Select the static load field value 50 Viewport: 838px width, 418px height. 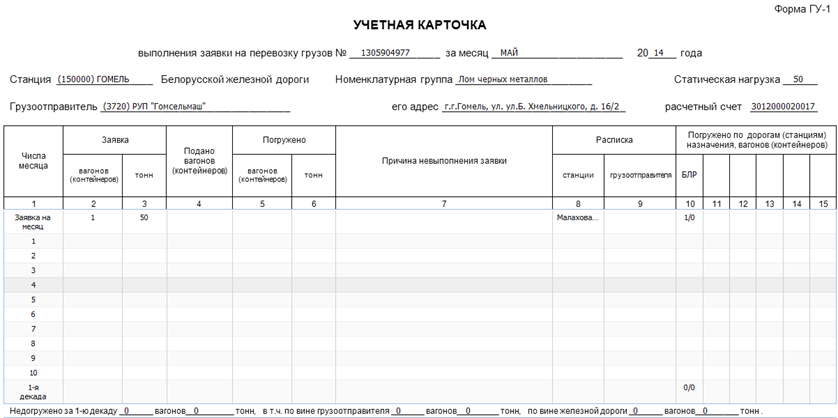click(797, 79)
